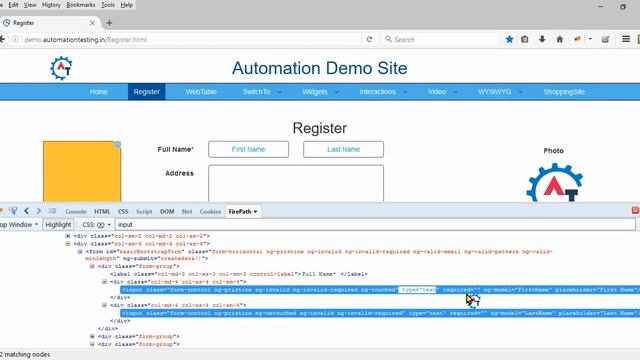Switch to the Firebug HTML tab
The height and width of the screenshot is (360, 640).
coord(102,211)
